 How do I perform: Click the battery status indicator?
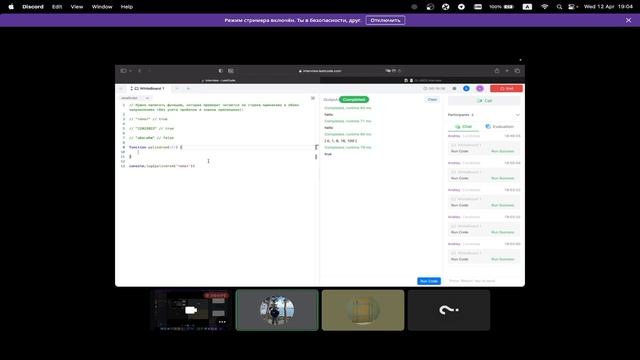(501, 7)
